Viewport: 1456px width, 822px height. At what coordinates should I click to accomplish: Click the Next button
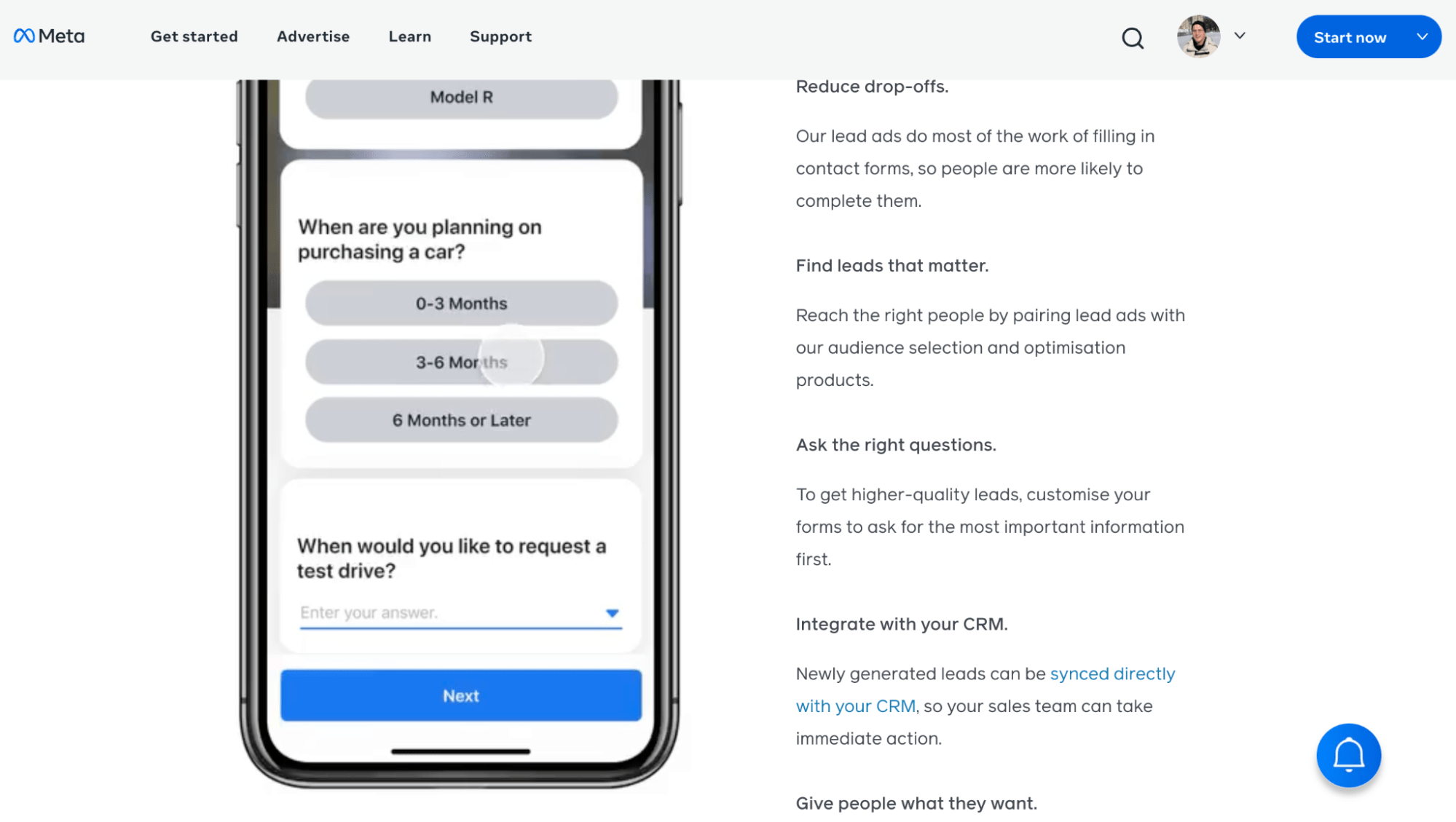point(461,695)
